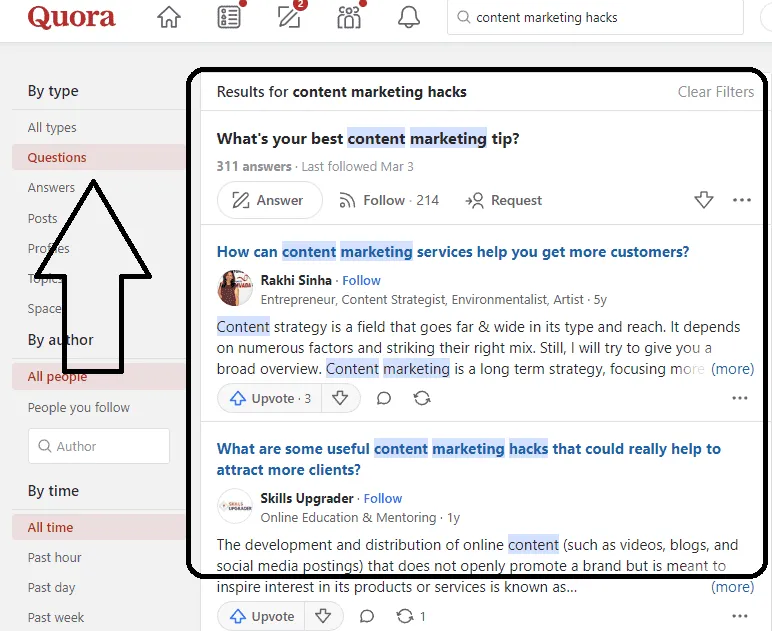This screenshot has height=631, width=772.
Task: Open the Answer pencil icon in header
Action: 289,17
